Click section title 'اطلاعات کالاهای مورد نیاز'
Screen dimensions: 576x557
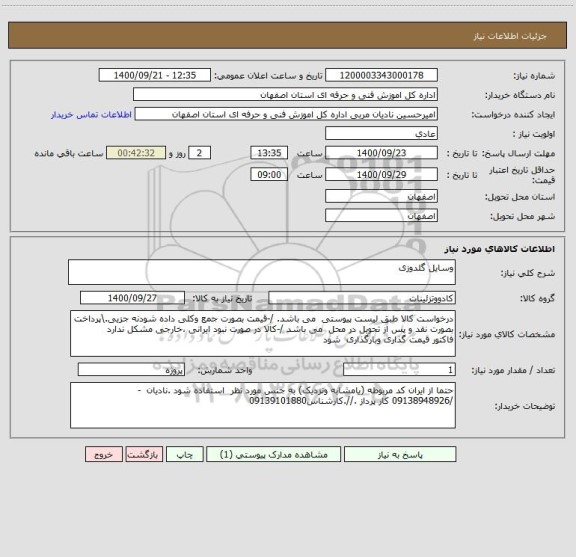pyautogui.click(x=500, y=249)
